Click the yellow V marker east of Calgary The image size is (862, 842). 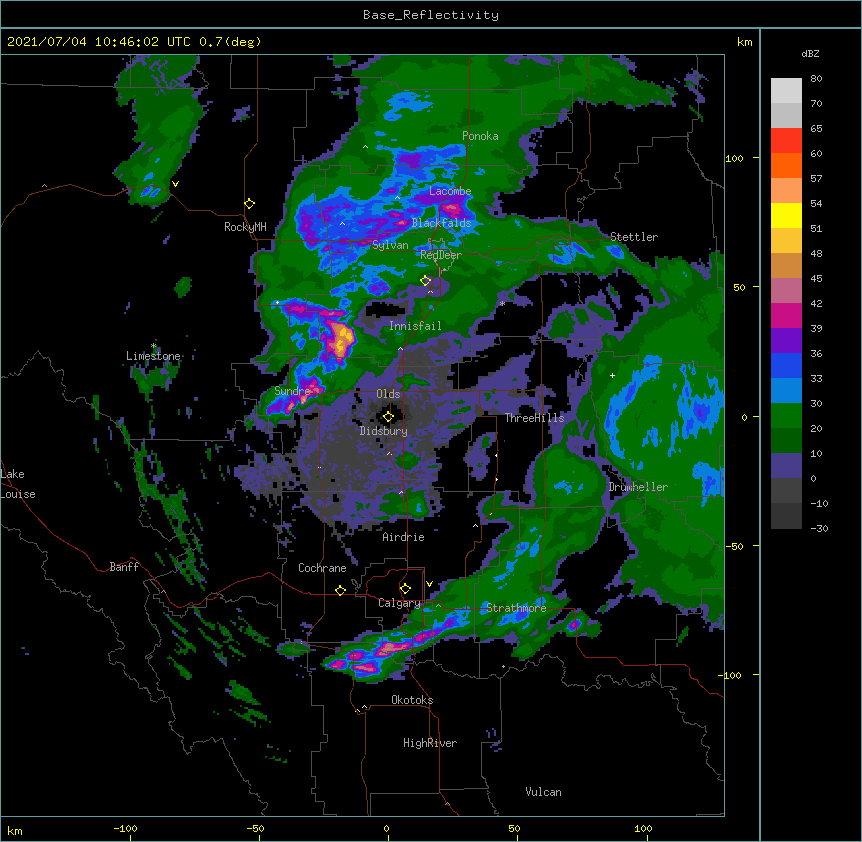point(429,584)
